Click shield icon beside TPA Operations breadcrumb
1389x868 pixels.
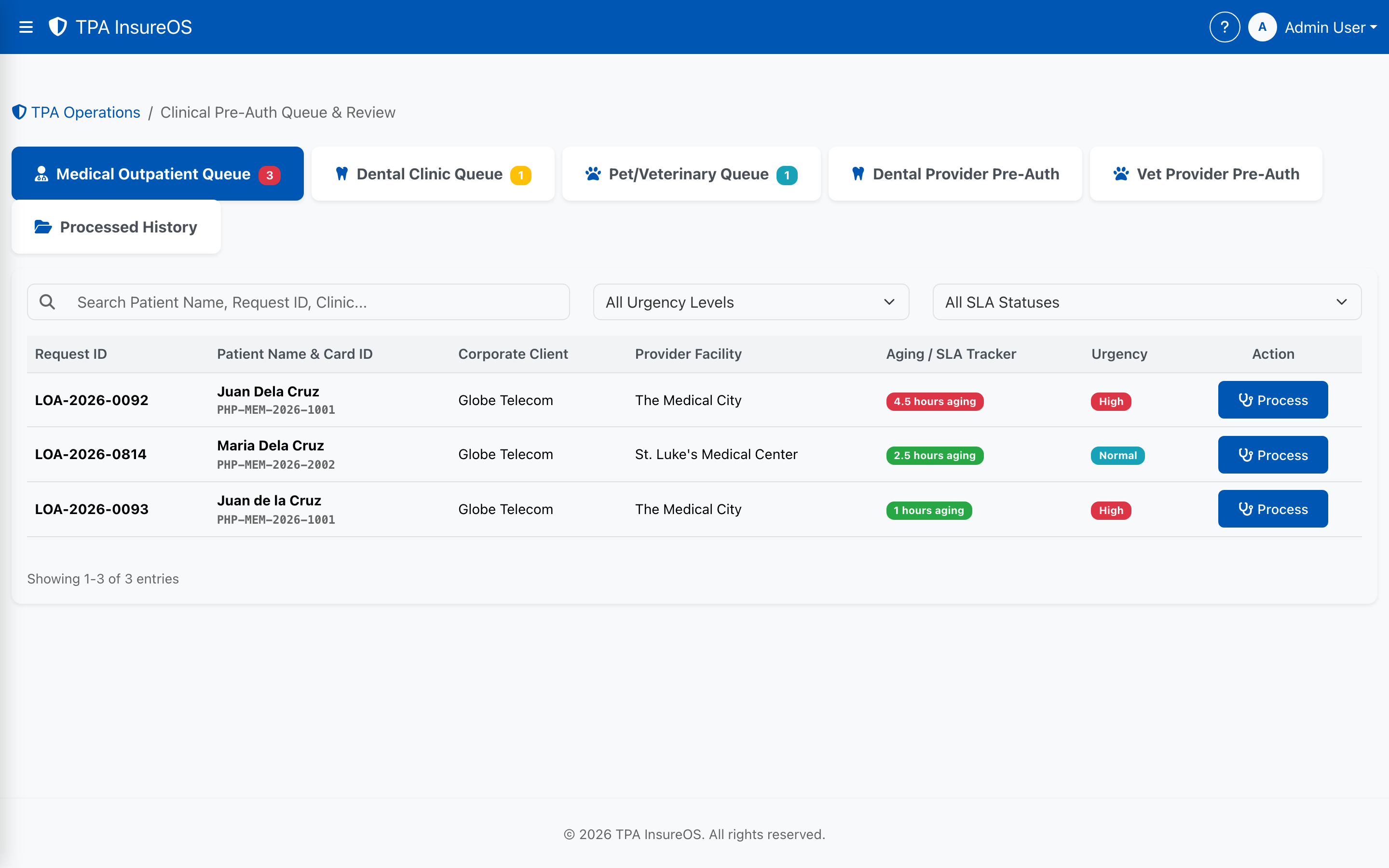point(19,112)
